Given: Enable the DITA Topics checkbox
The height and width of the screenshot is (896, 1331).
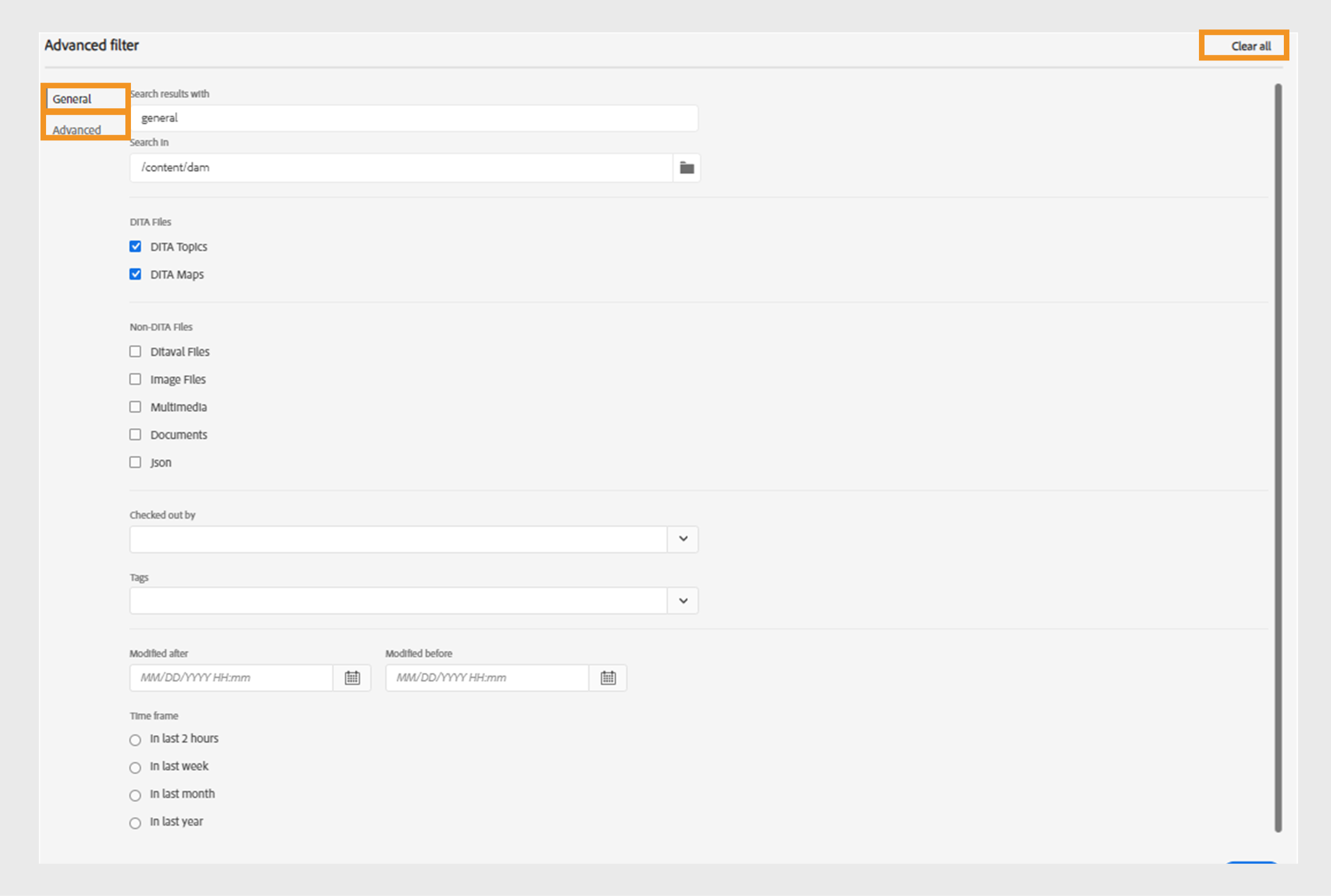Looking at the screenshot, I should click(x=136, y=247).
